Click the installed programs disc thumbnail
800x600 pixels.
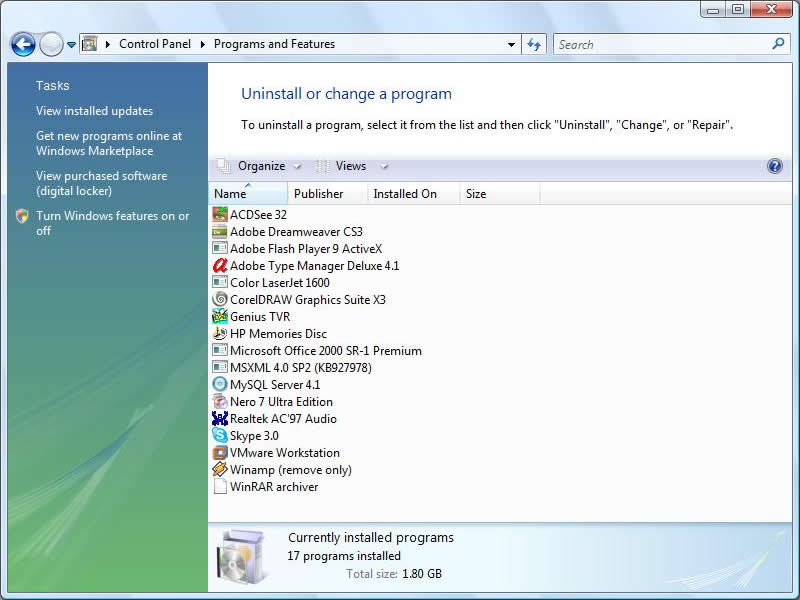coord(242,557)
